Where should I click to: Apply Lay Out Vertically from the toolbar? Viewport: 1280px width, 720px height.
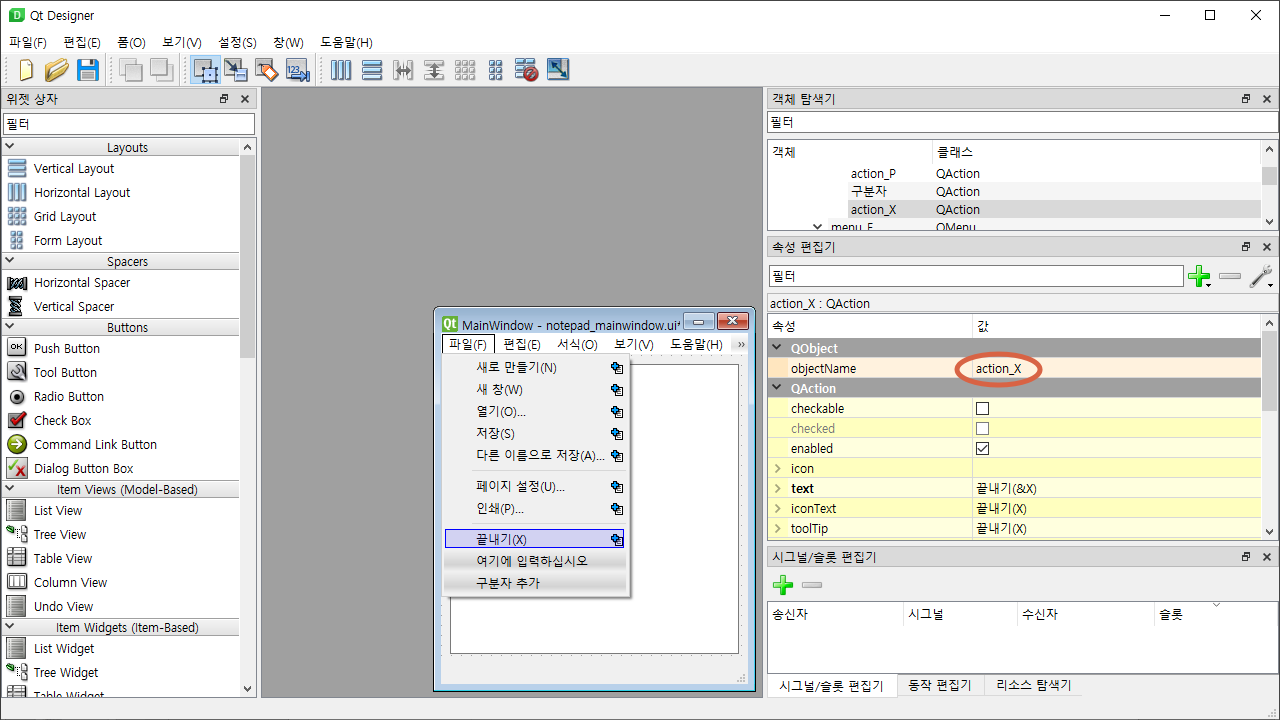tap(372, 70)
